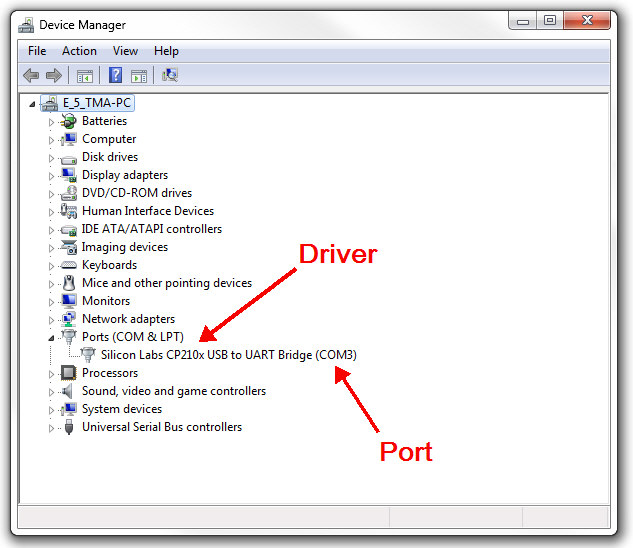Select the IDE ATA/ATAPI controllers label

[152, 229]
